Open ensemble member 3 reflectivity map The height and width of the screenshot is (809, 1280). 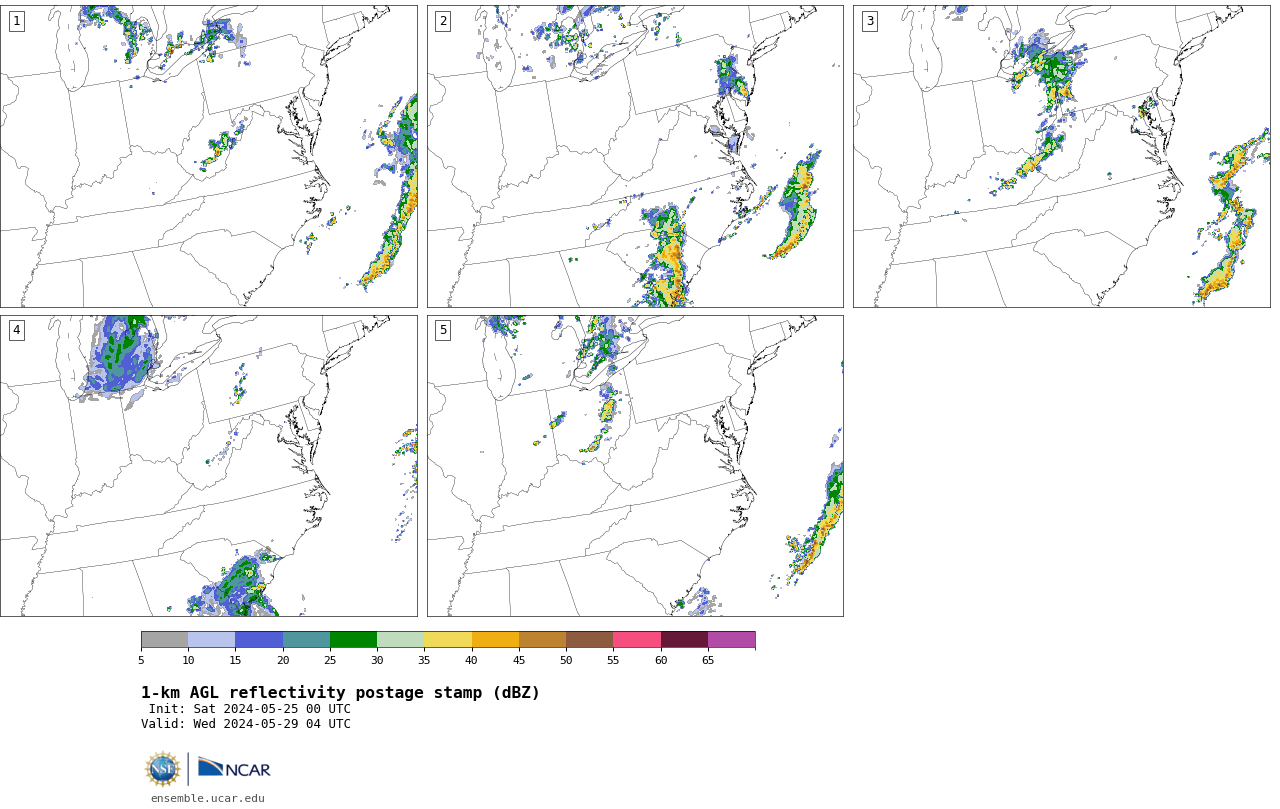tap(1061, 156)
